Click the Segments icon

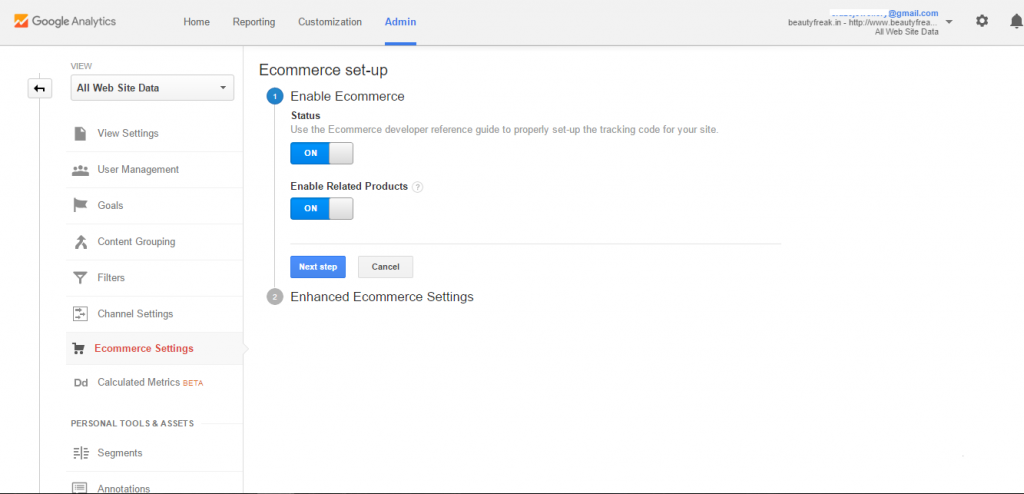[x=80, y=453]
